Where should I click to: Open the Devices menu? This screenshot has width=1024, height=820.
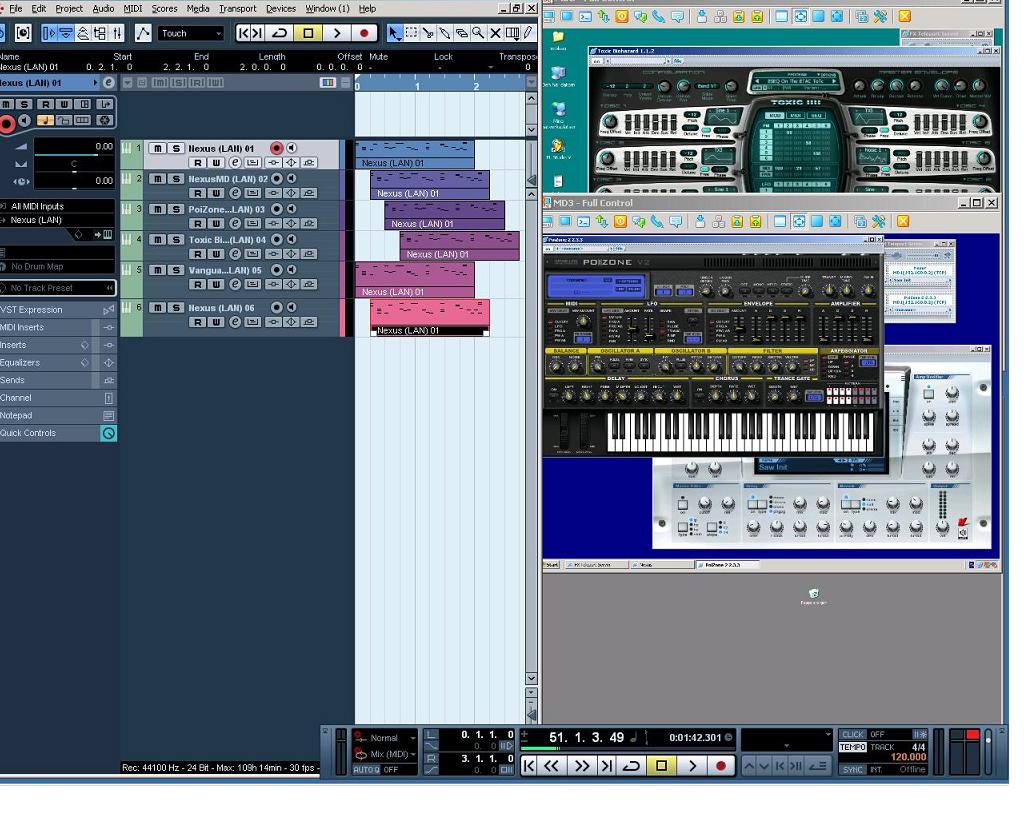coord(281,8)
